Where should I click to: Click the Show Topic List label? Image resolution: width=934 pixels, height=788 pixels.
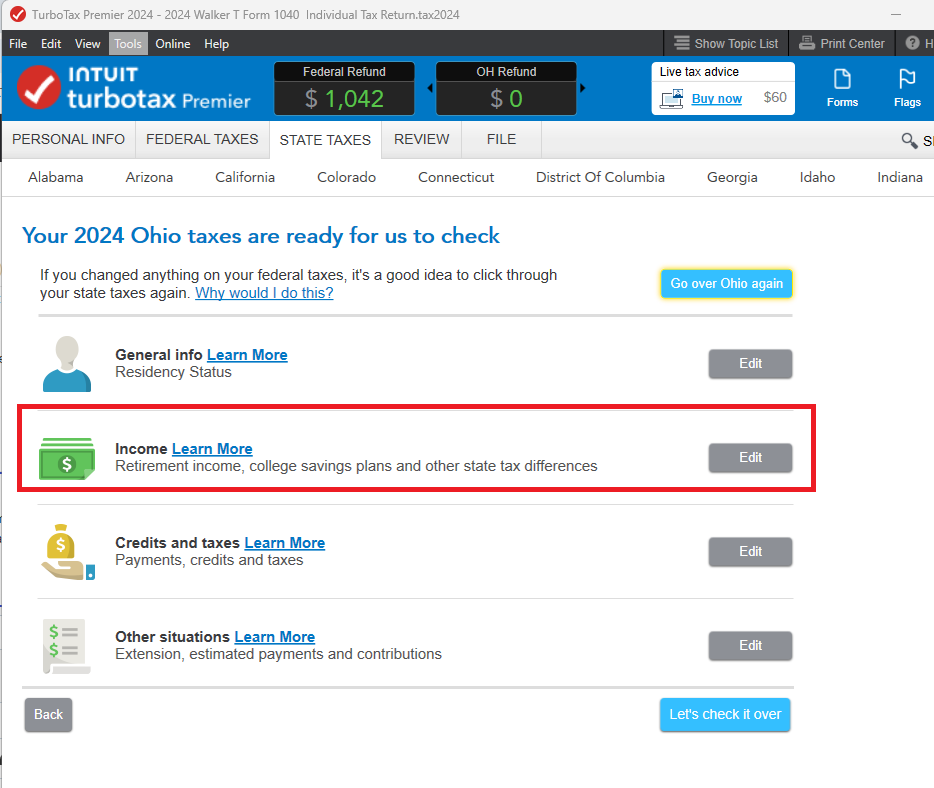tap(736, 43)
